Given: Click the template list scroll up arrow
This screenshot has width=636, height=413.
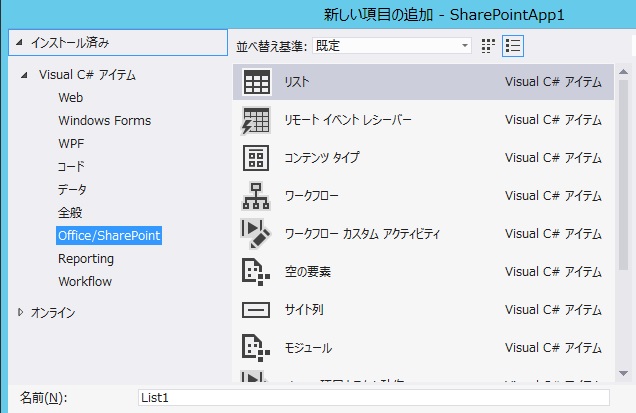Looking at the screenshot, I should [623, 72].
